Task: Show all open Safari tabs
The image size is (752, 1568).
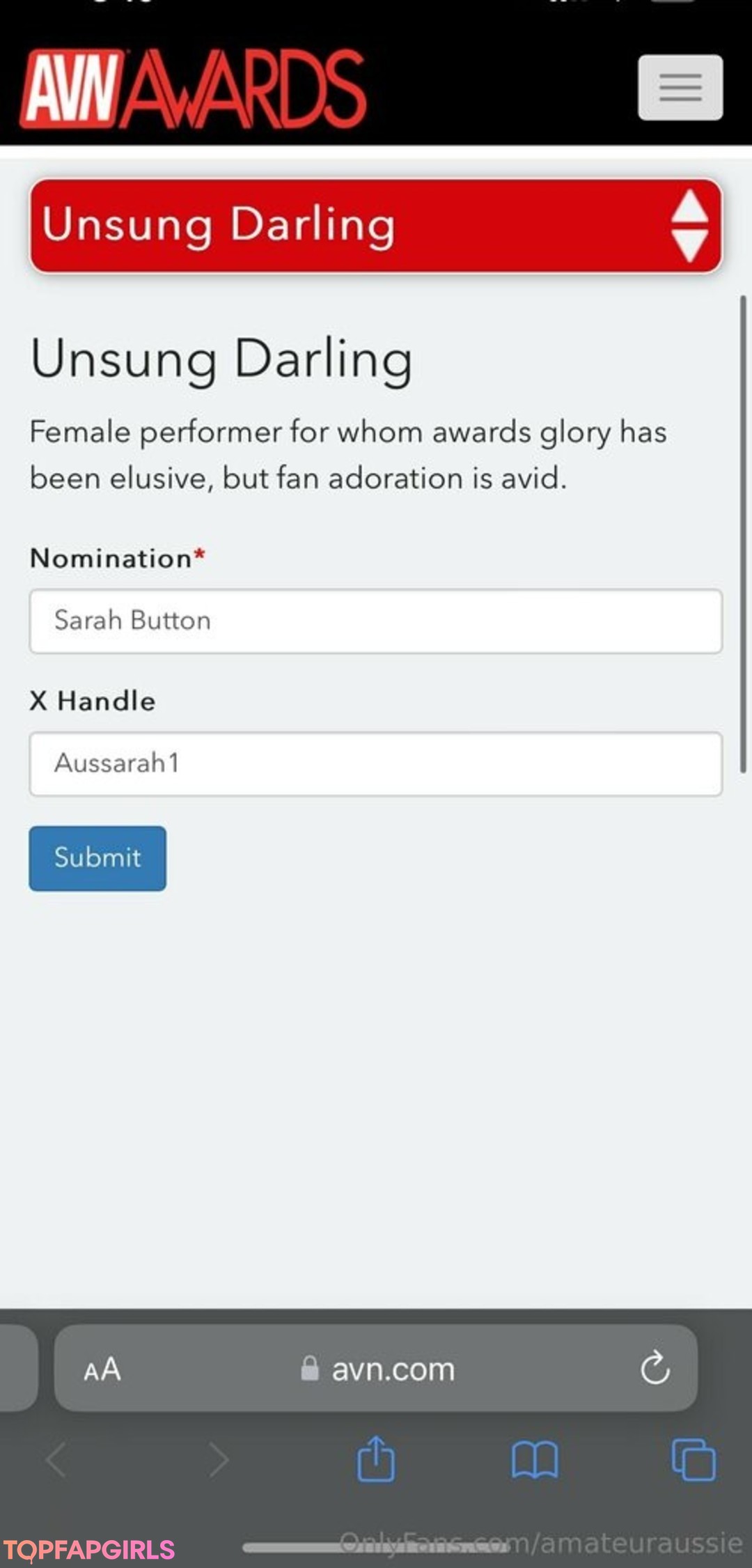Action: [694, 1459]
